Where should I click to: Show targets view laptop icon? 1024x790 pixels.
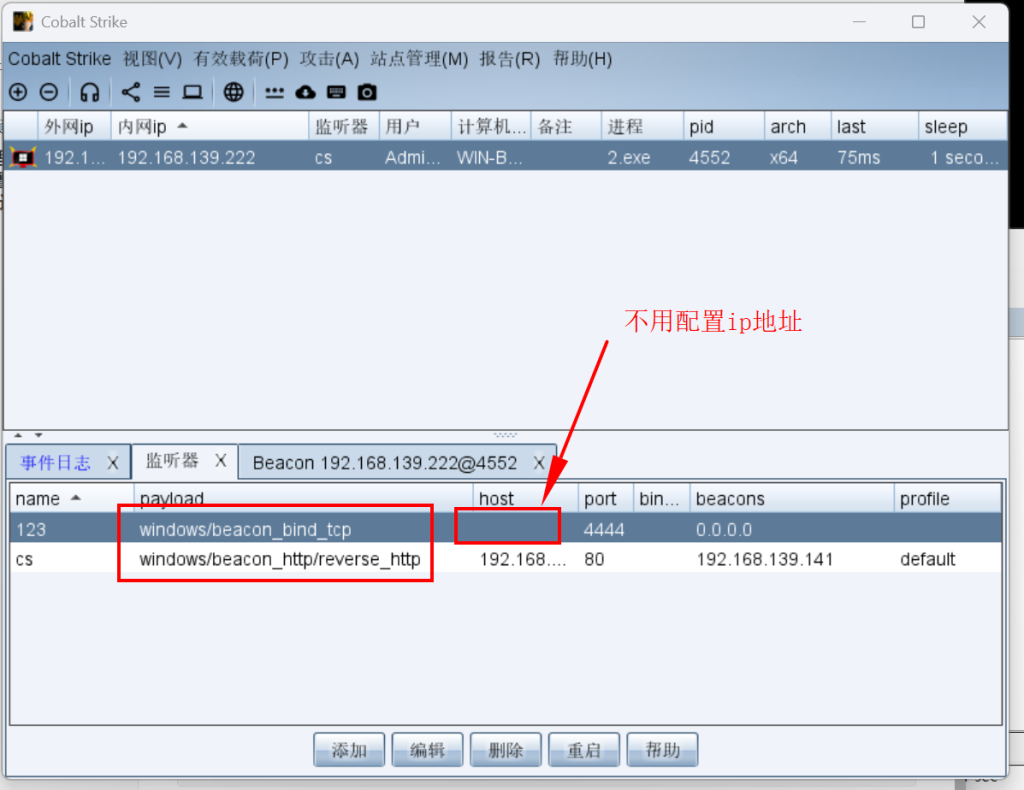(x=192, y=92)
